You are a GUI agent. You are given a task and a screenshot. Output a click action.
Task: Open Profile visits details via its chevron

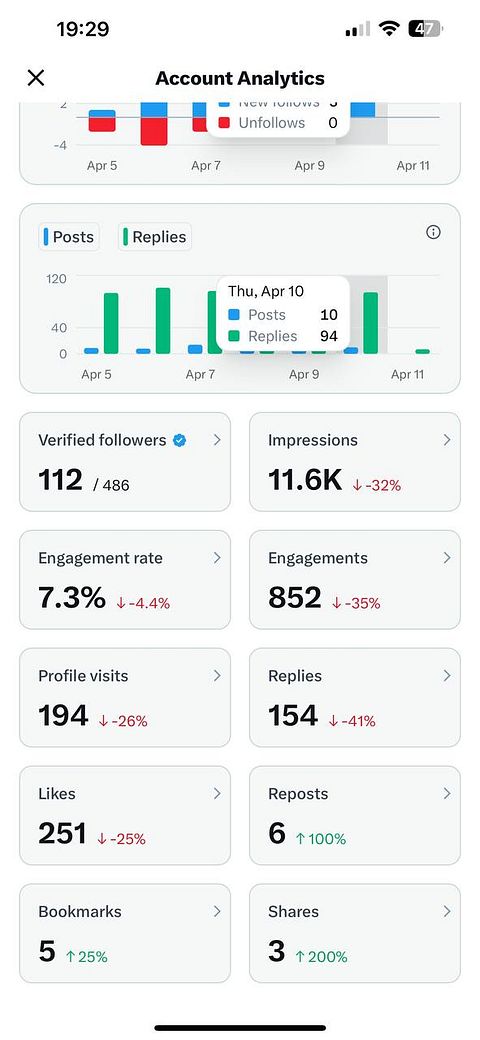coord(217,676)
